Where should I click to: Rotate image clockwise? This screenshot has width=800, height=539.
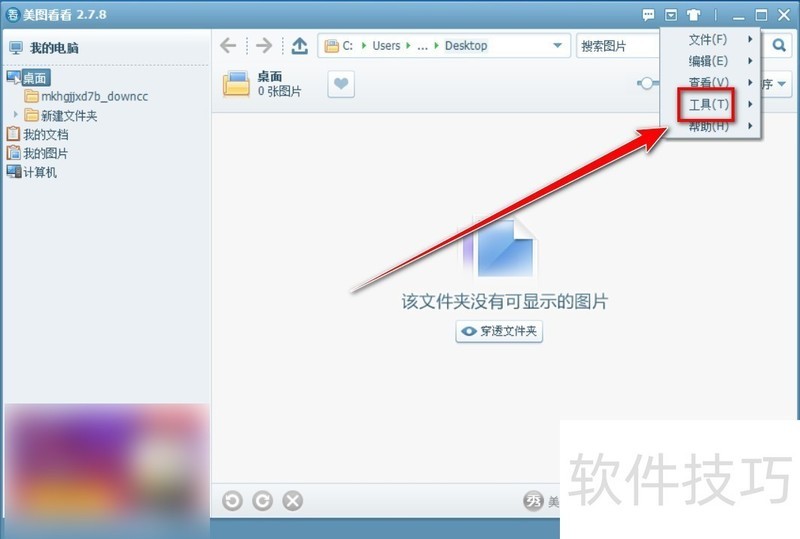coord(262,501)
